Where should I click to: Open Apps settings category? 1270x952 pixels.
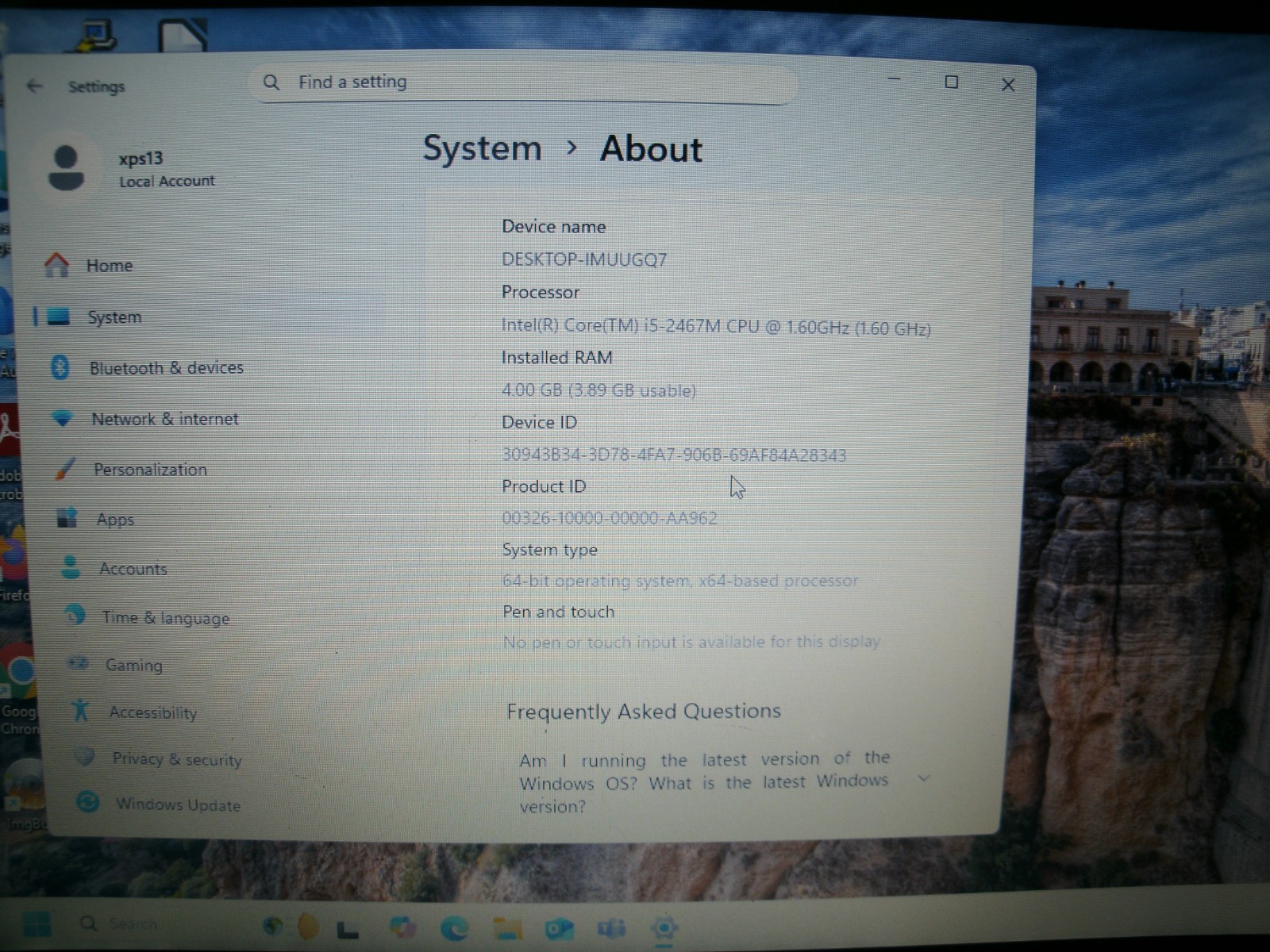pyautogui.click(x=115, y=519)
